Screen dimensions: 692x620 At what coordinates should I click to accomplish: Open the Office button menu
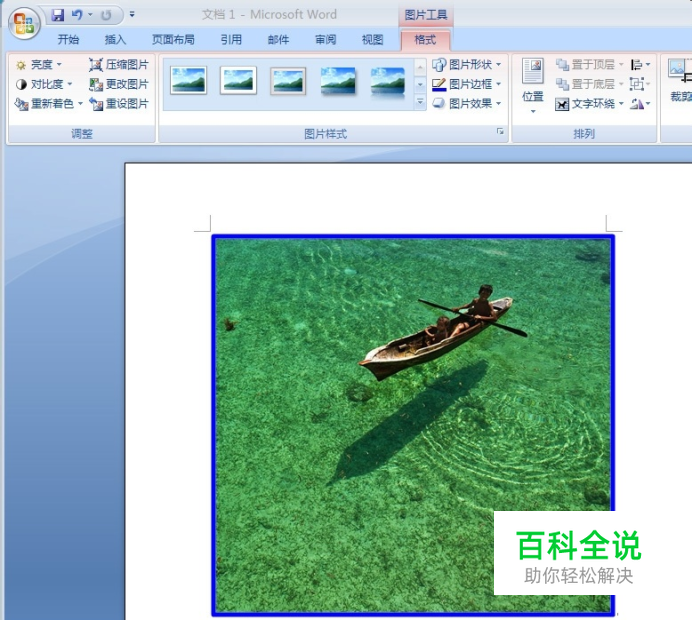[x=24, y=23]
